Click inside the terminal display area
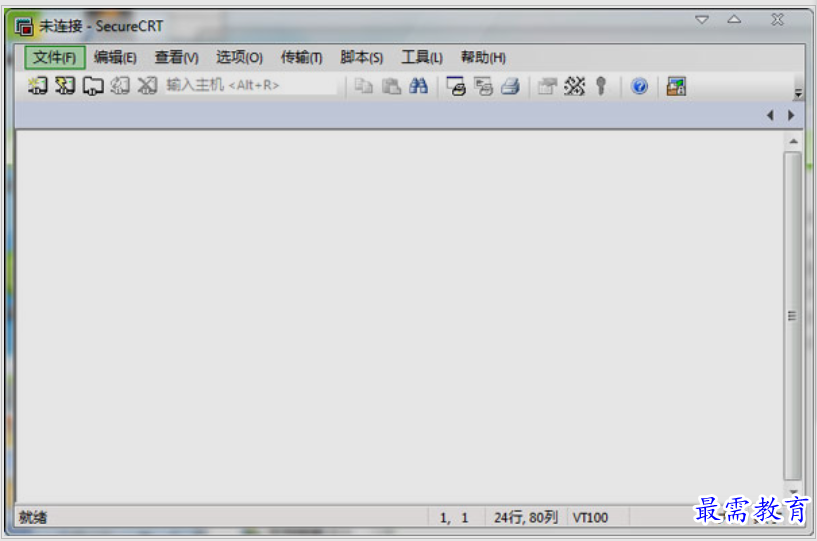The width and height of the screenshot is (817, 541). 399,317
